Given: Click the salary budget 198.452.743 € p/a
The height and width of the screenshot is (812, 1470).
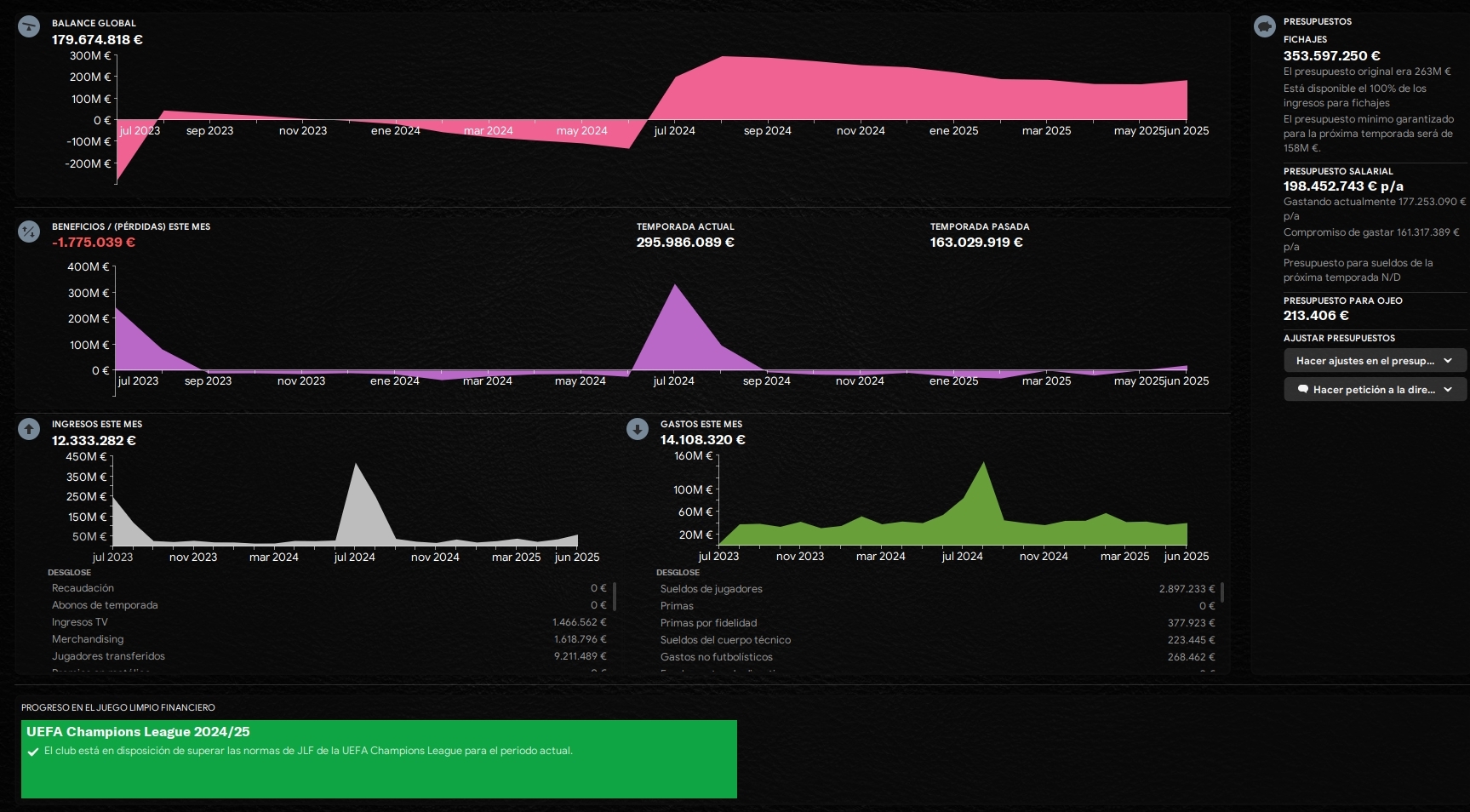Looking at the screenshot, I should pos(1343,186).
